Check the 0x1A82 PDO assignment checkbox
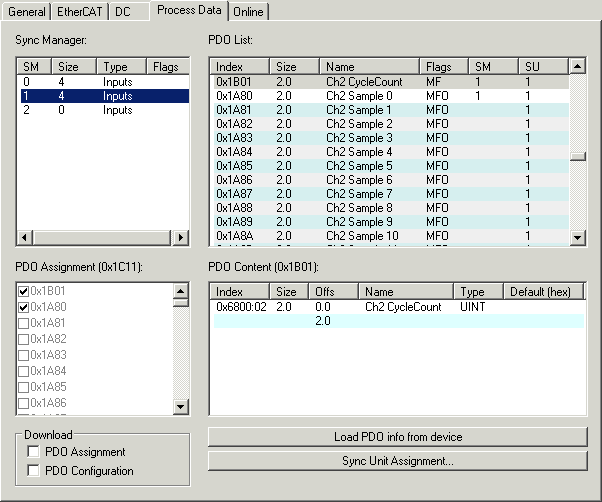The image size is (602, 502). pos(23,339)
